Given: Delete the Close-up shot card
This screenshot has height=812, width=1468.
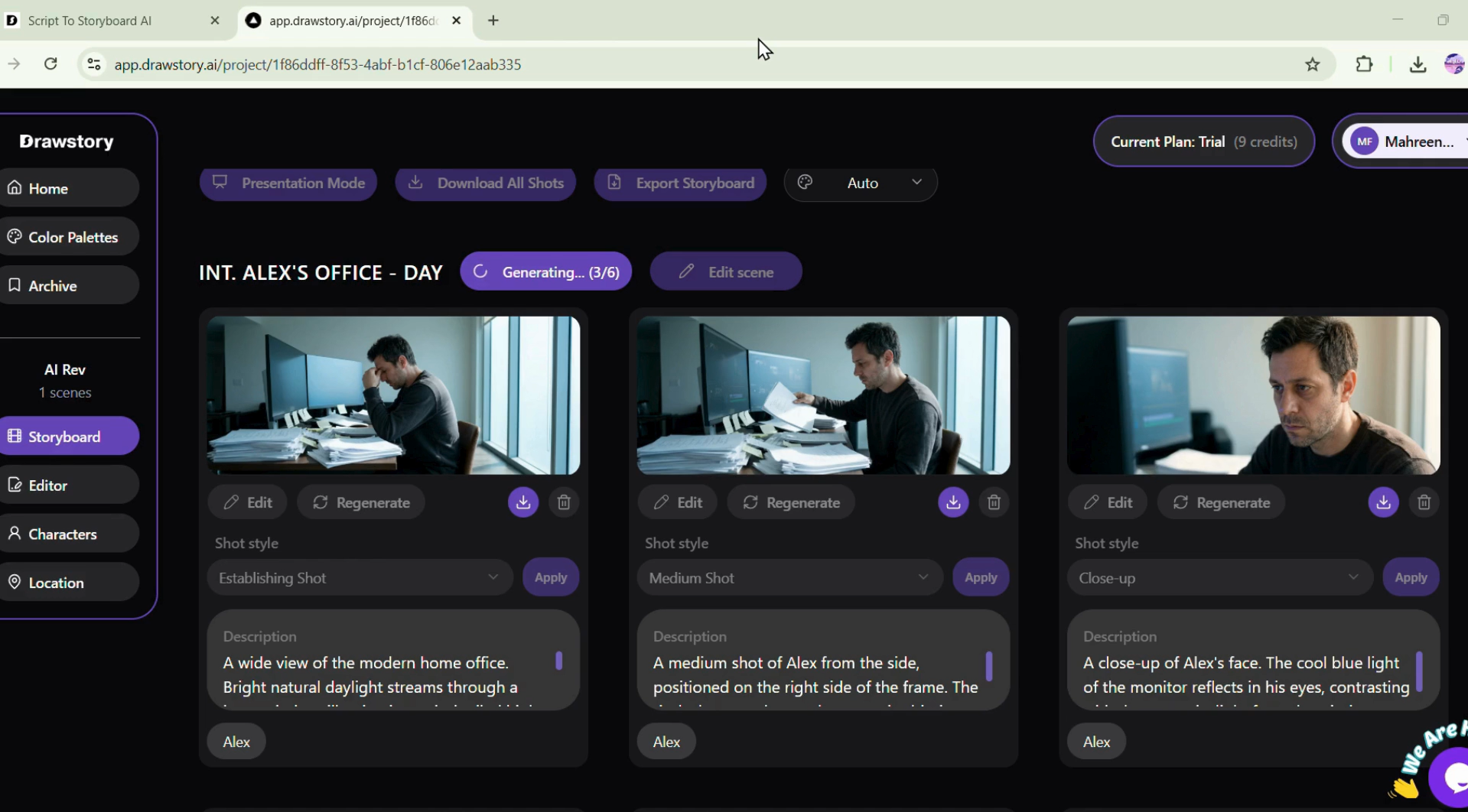Looking at the screenshot, I should tap(1424, 502).
